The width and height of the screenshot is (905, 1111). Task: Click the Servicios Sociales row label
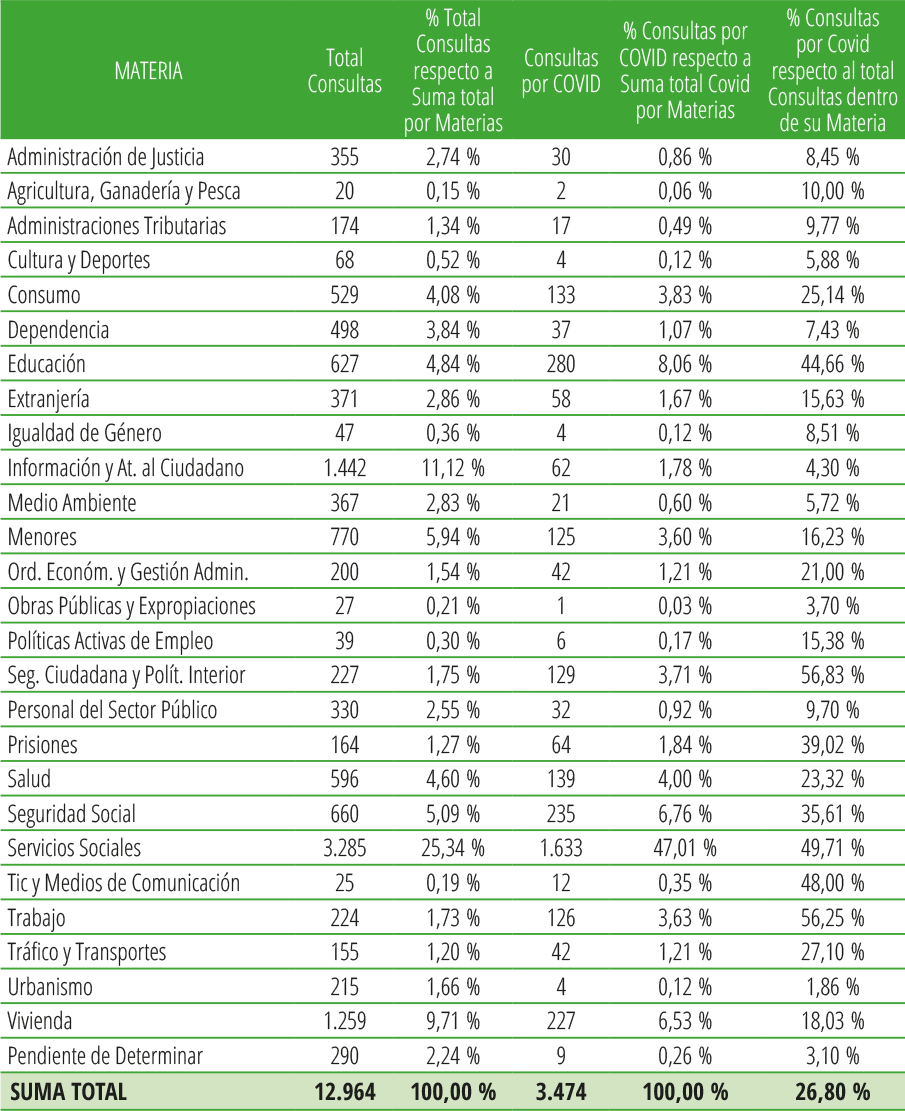click(74, 848)
